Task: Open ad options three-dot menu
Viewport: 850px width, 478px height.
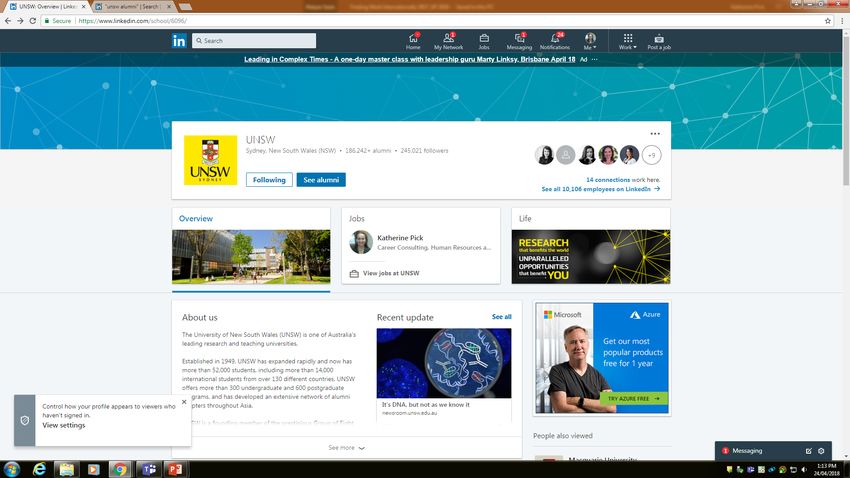Action: point(595,59)
